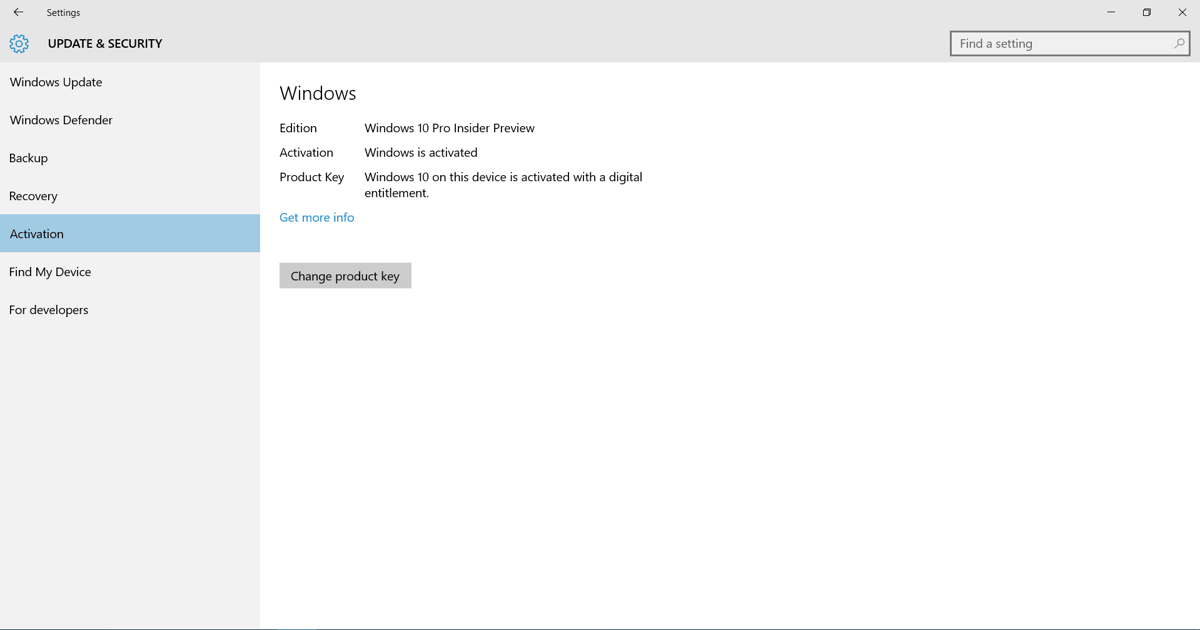
Task: Open Find My Device settings
Action: 130,272
